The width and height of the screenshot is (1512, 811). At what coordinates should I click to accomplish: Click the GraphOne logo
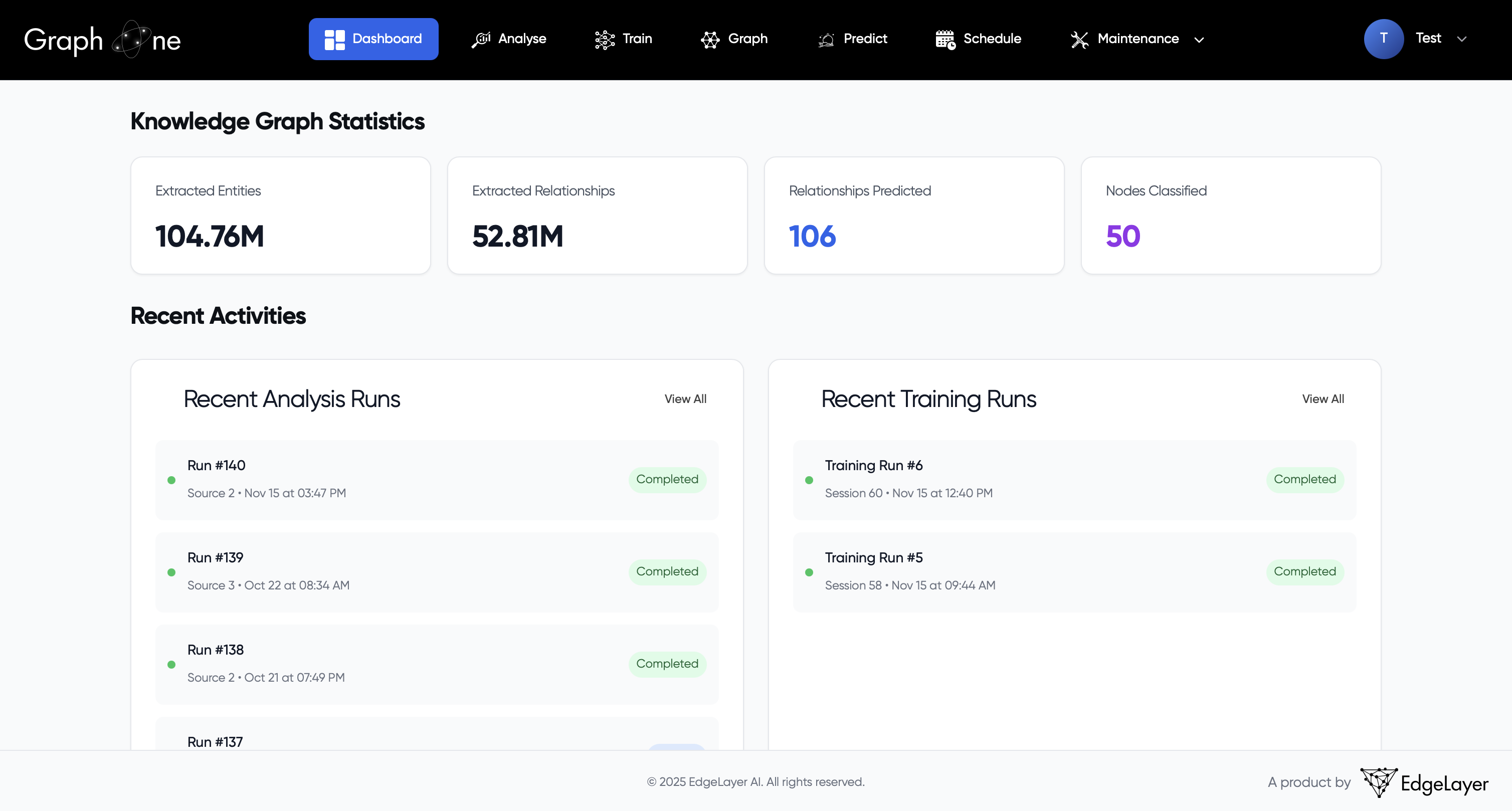(102, 39)
